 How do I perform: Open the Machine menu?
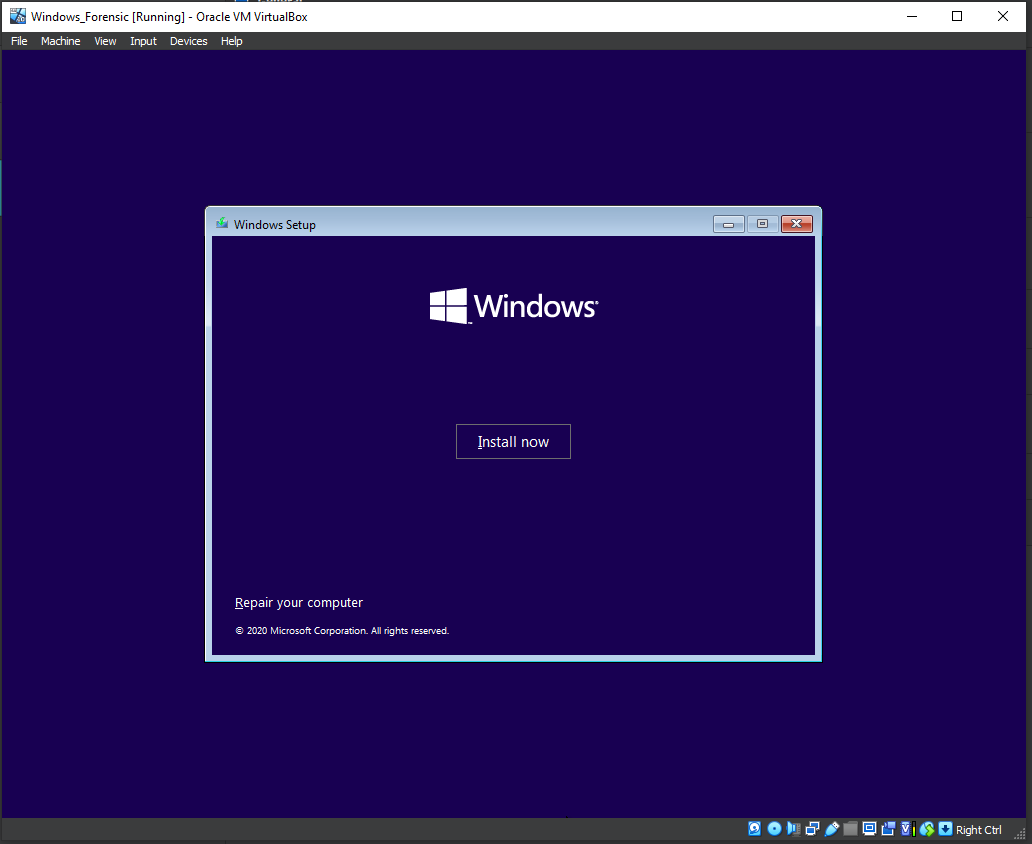[60, 41]
